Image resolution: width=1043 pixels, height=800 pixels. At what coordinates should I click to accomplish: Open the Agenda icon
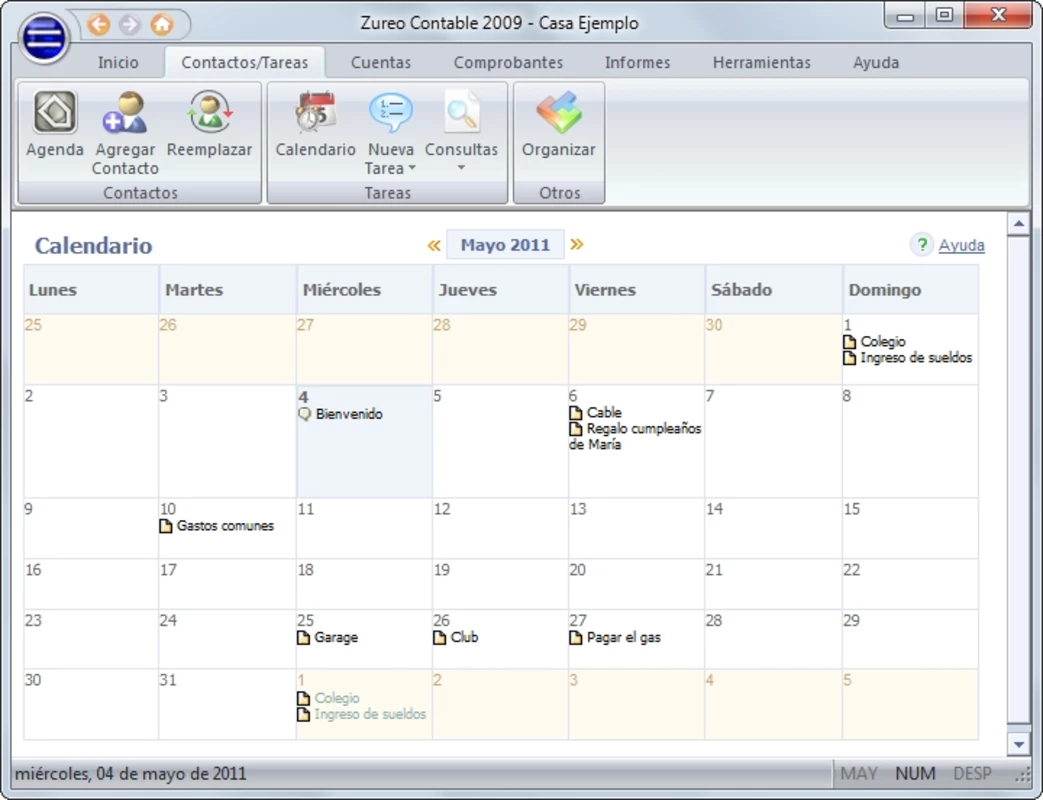(x=55, y=112)
